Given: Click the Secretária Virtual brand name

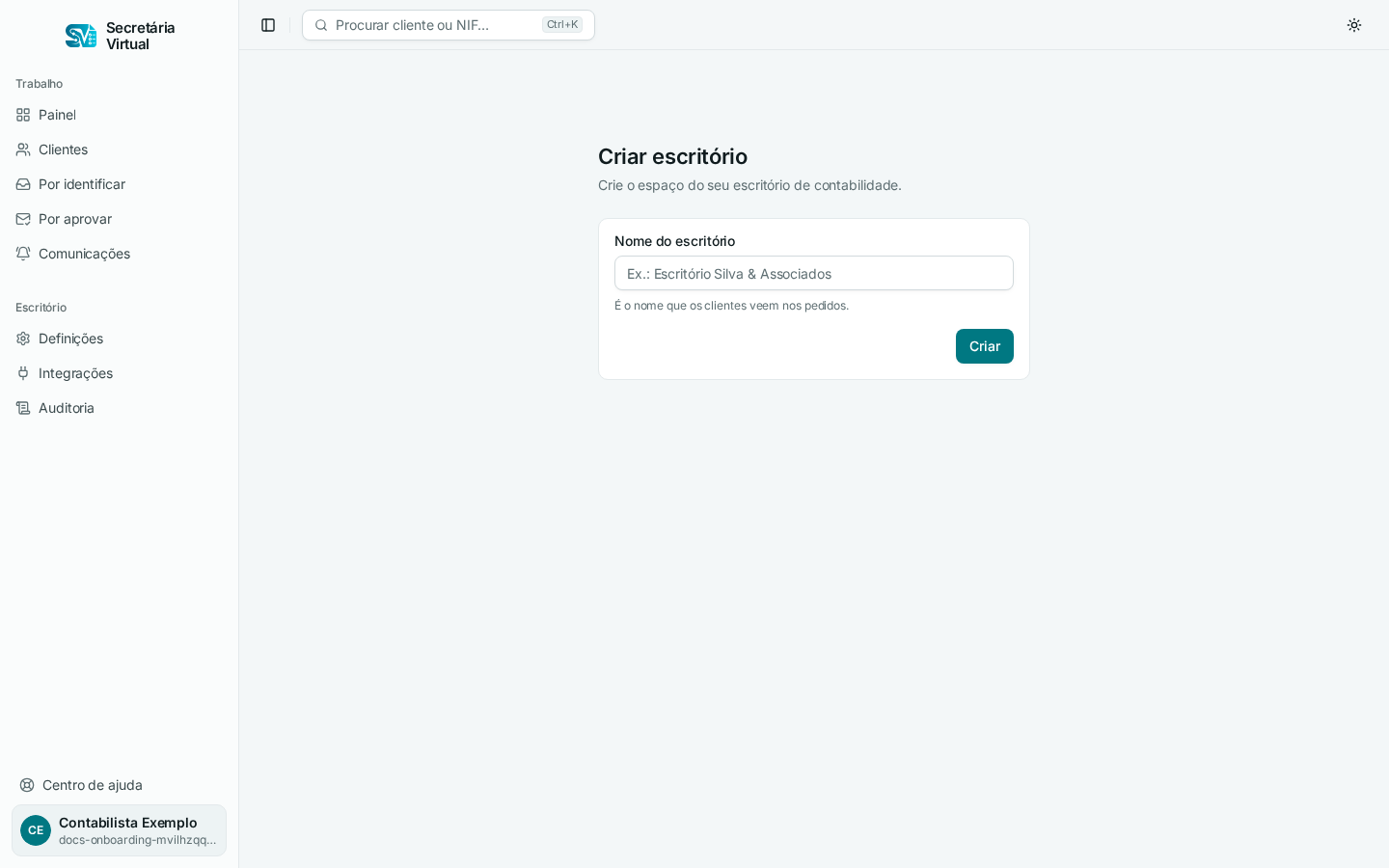Looking at the screenshot, I should [141, 36].
